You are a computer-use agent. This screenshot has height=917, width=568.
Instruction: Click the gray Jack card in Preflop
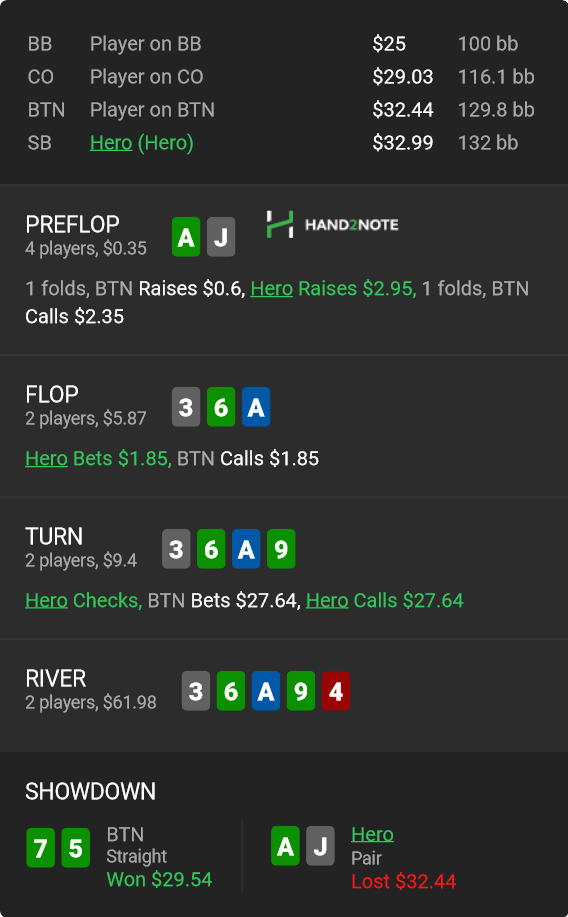coord(221,237)
